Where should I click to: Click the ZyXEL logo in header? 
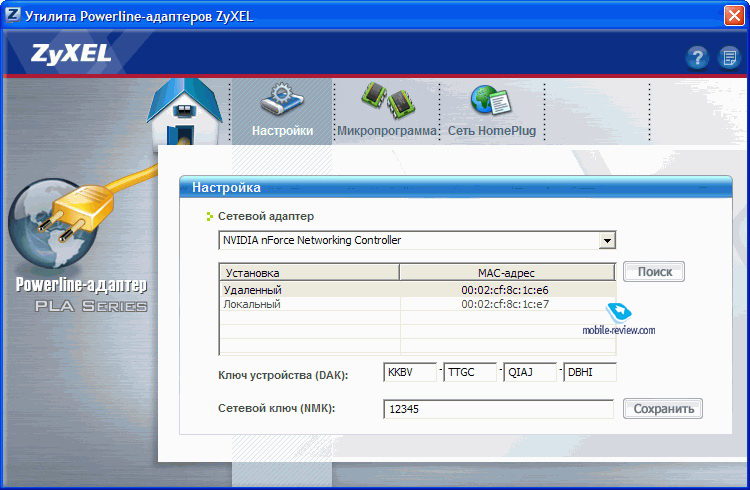[71, 54]
